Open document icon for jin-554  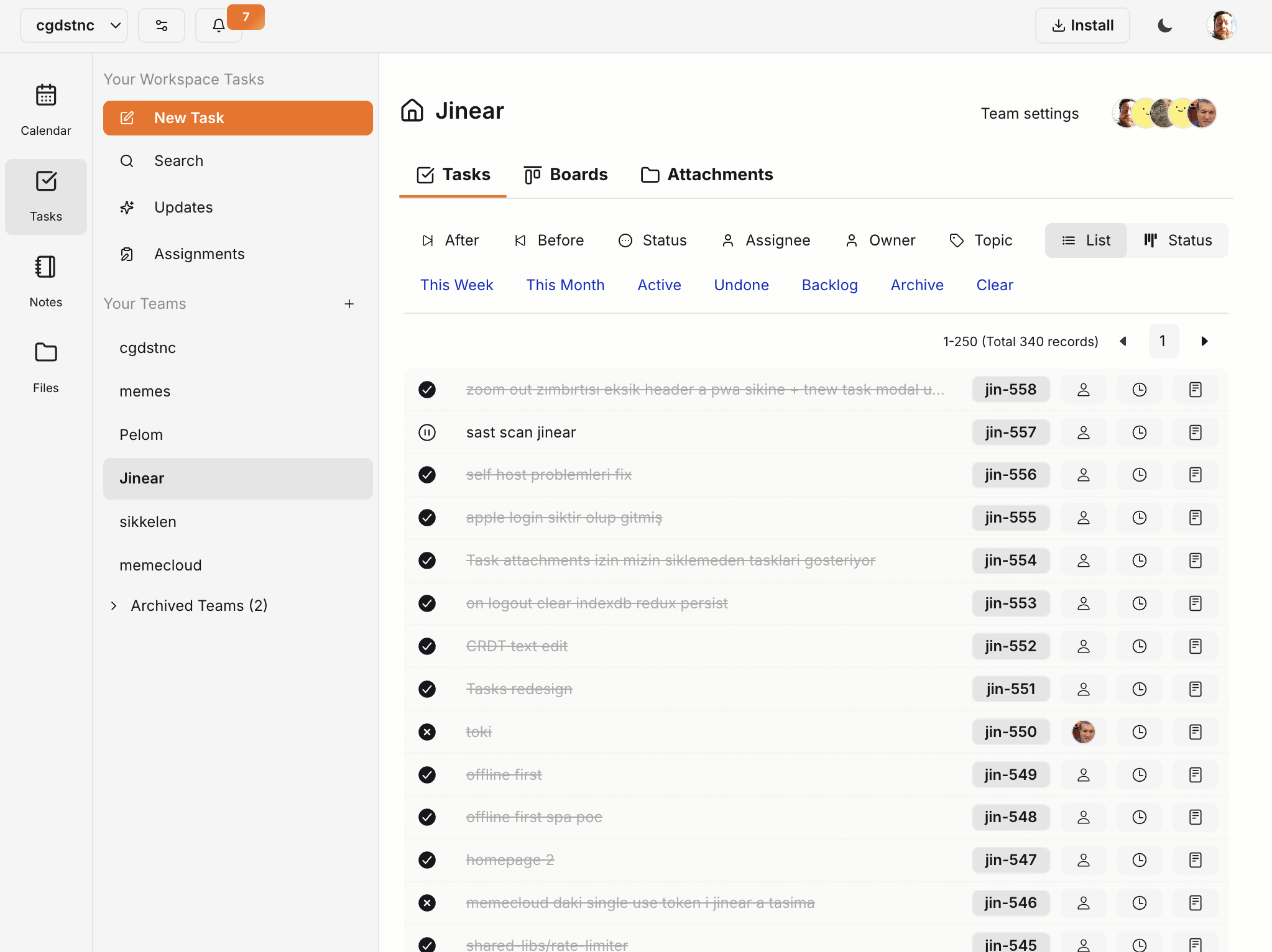point(1196,561)
